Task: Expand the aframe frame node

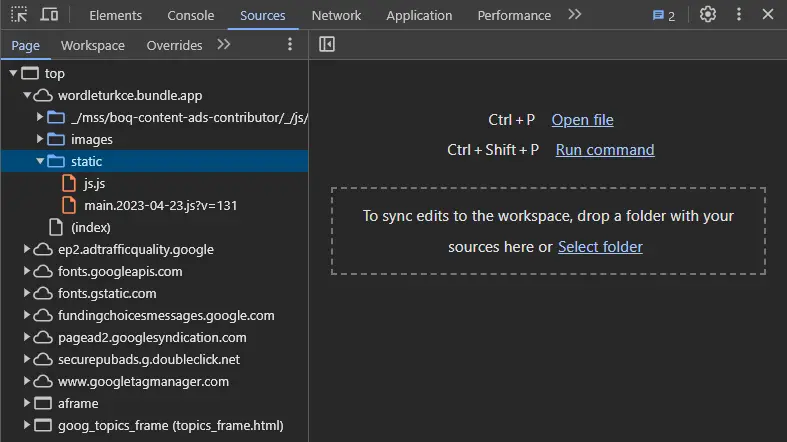Action: [x=27, y=403]
